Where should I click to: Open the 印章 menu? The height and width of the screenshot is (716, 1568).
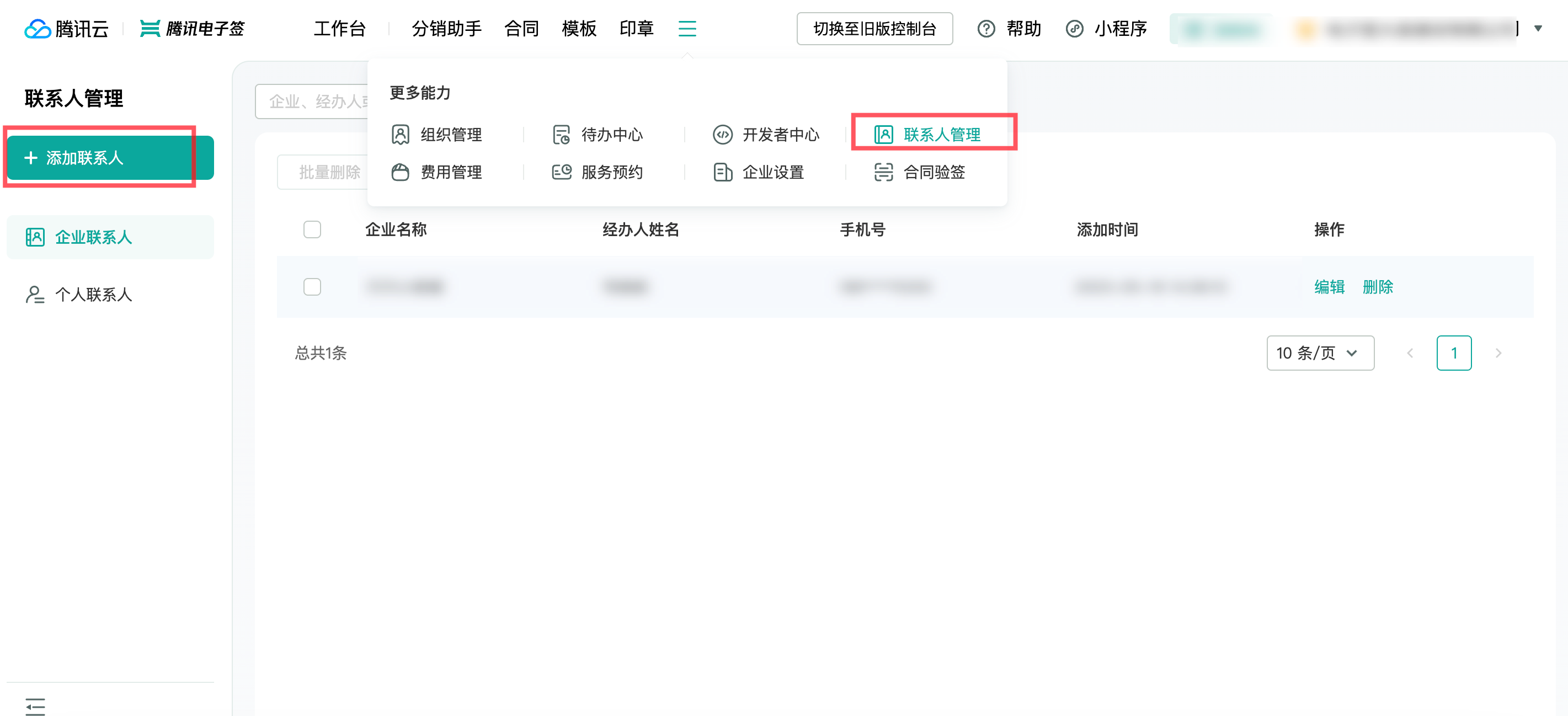click(636, 29)
